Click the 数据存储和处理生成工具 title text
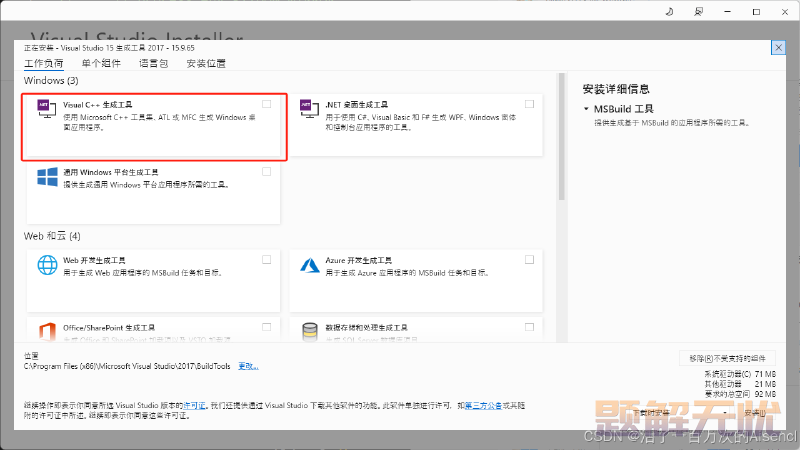The width and height of the screenshot is (800, 450). 366,328
